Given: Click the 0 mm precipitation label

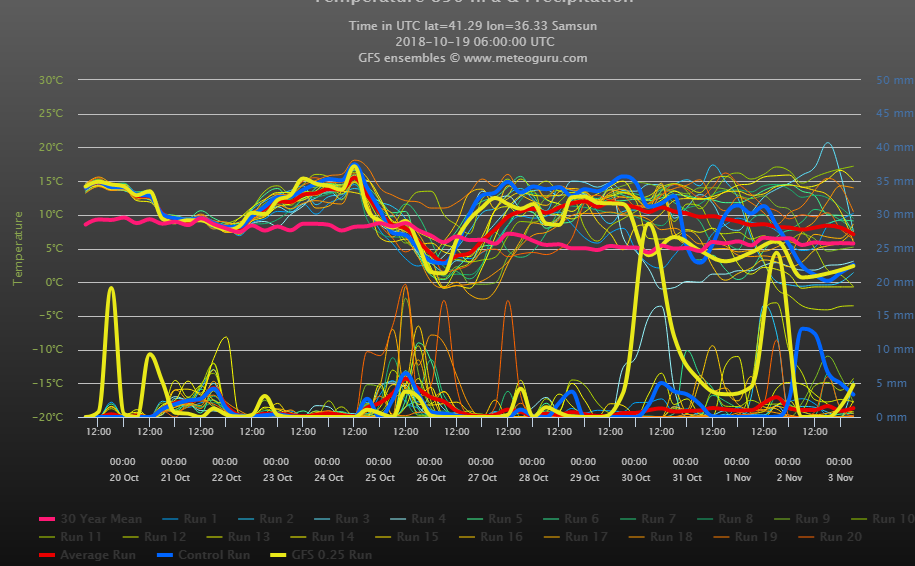Looking at the screenshot, I should (x=892, y=417).
